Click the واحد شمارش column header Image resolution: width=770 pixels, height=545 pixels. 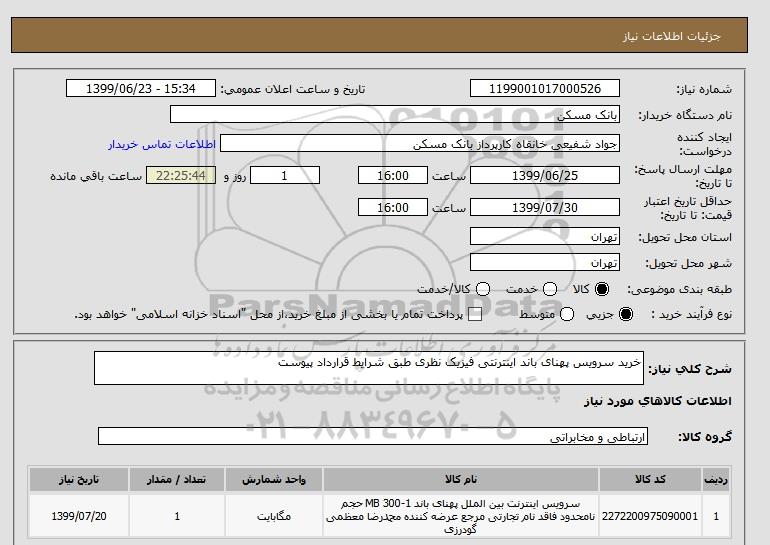274,479
